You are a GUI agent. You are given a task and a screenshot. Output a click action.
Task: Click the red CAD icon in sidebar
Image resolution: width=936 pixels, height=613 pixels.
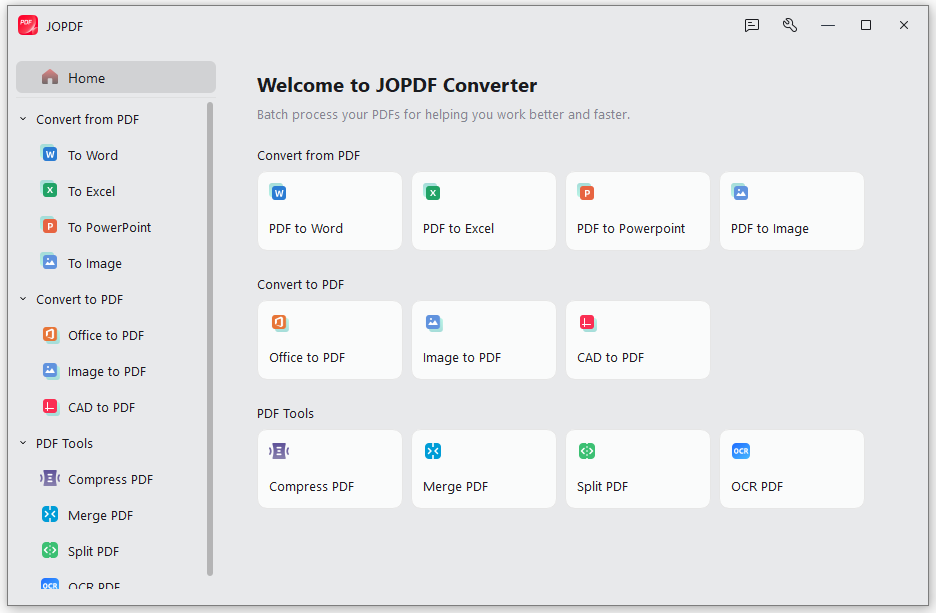(50, 406)
